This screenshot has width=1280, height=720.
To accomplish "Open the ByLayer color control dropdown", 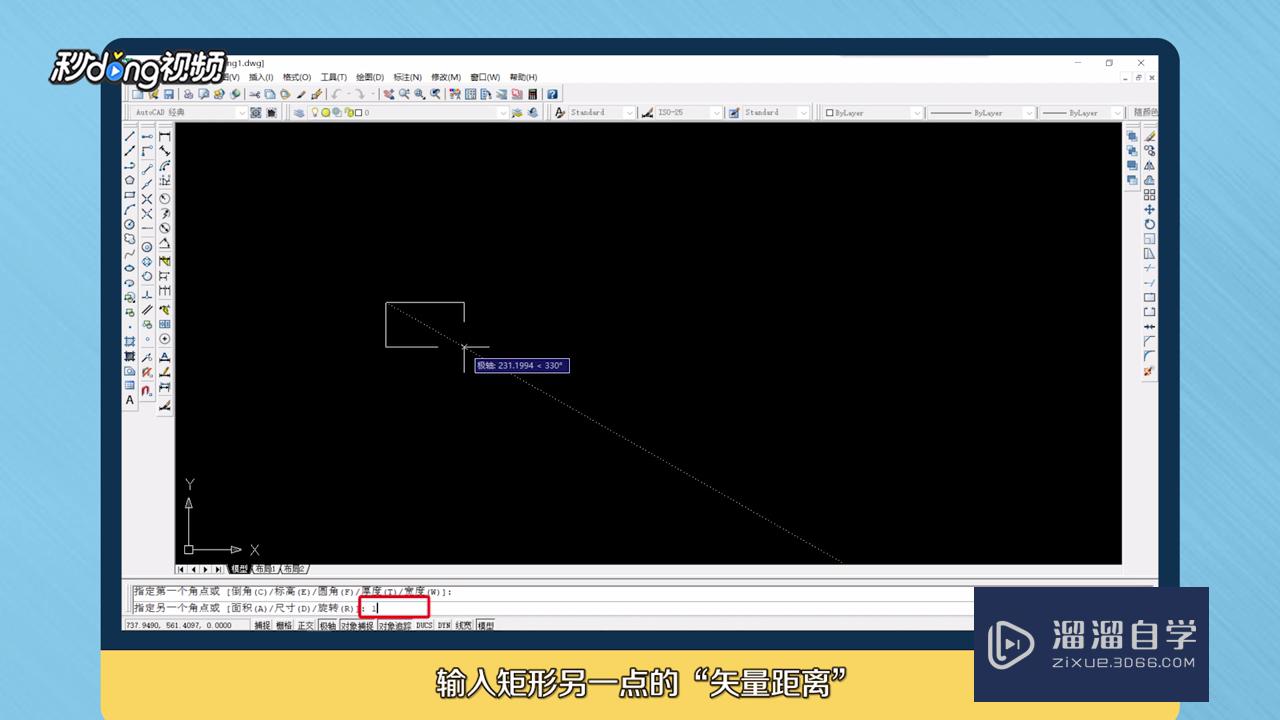I will [873, 113].
